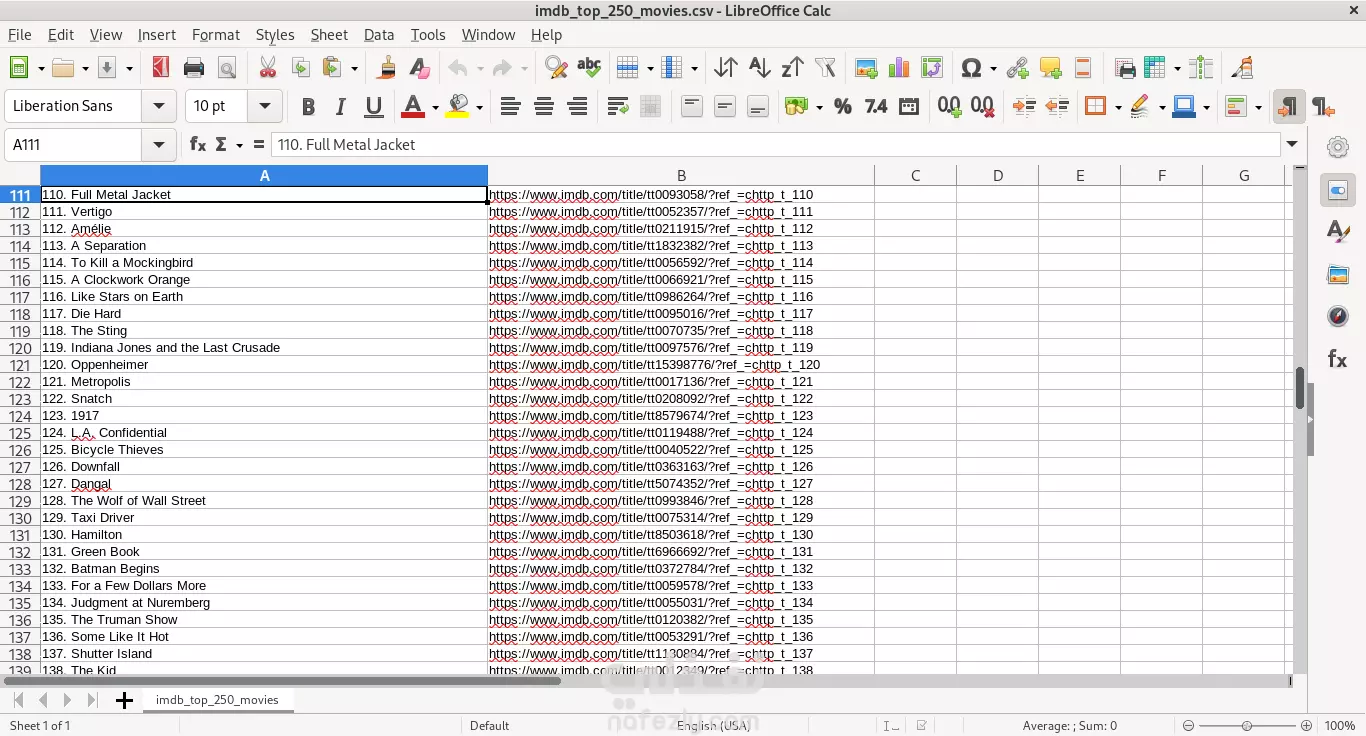
Task: Open the Function Wizard fx icon
Action: [198, 145]
